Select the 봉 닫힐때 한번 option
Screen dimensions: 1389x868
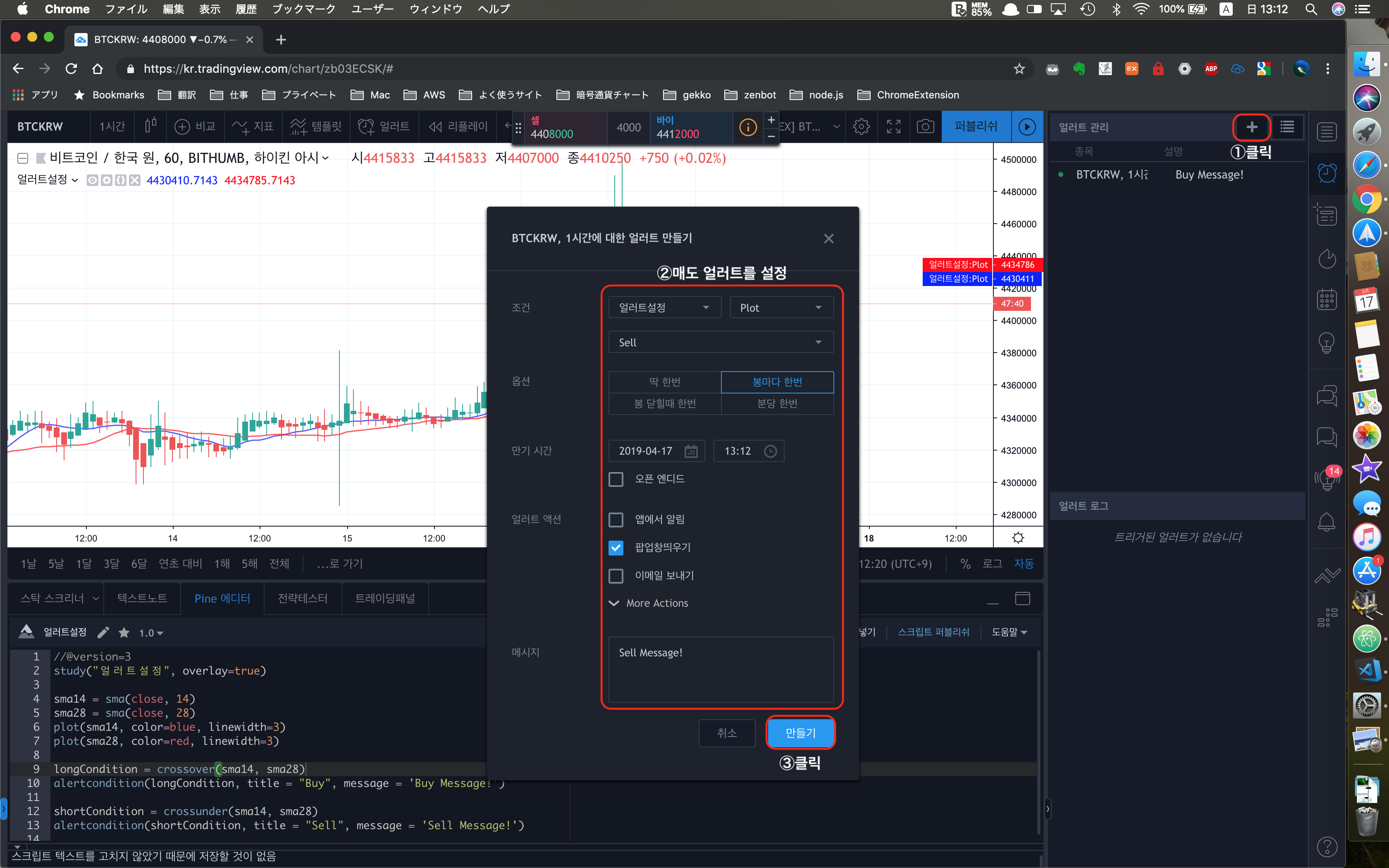665,403
